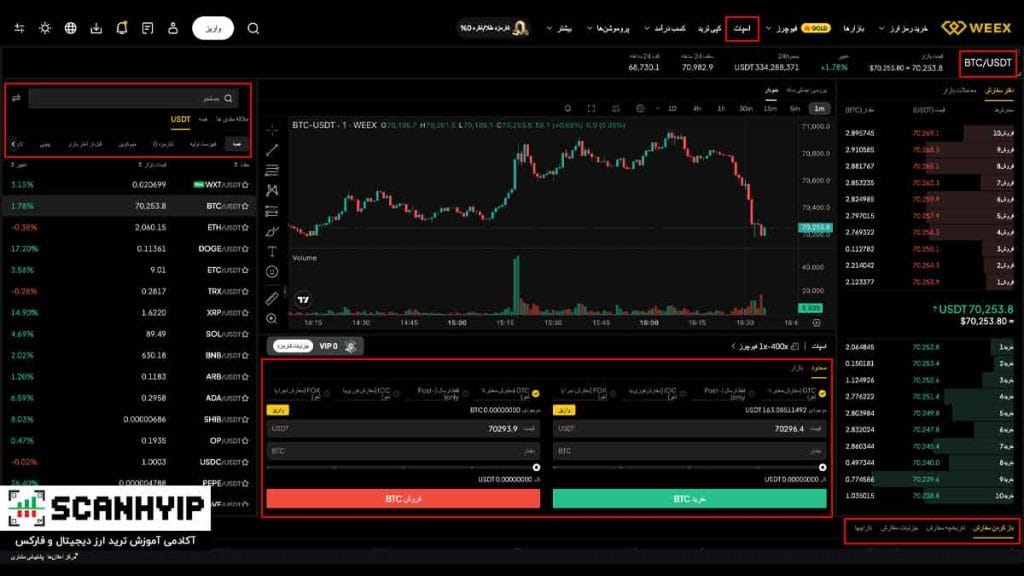The height and width of the screenshot is (576, 1024).
Task: Open the user profile icon
Action: (x=173, y=28)
